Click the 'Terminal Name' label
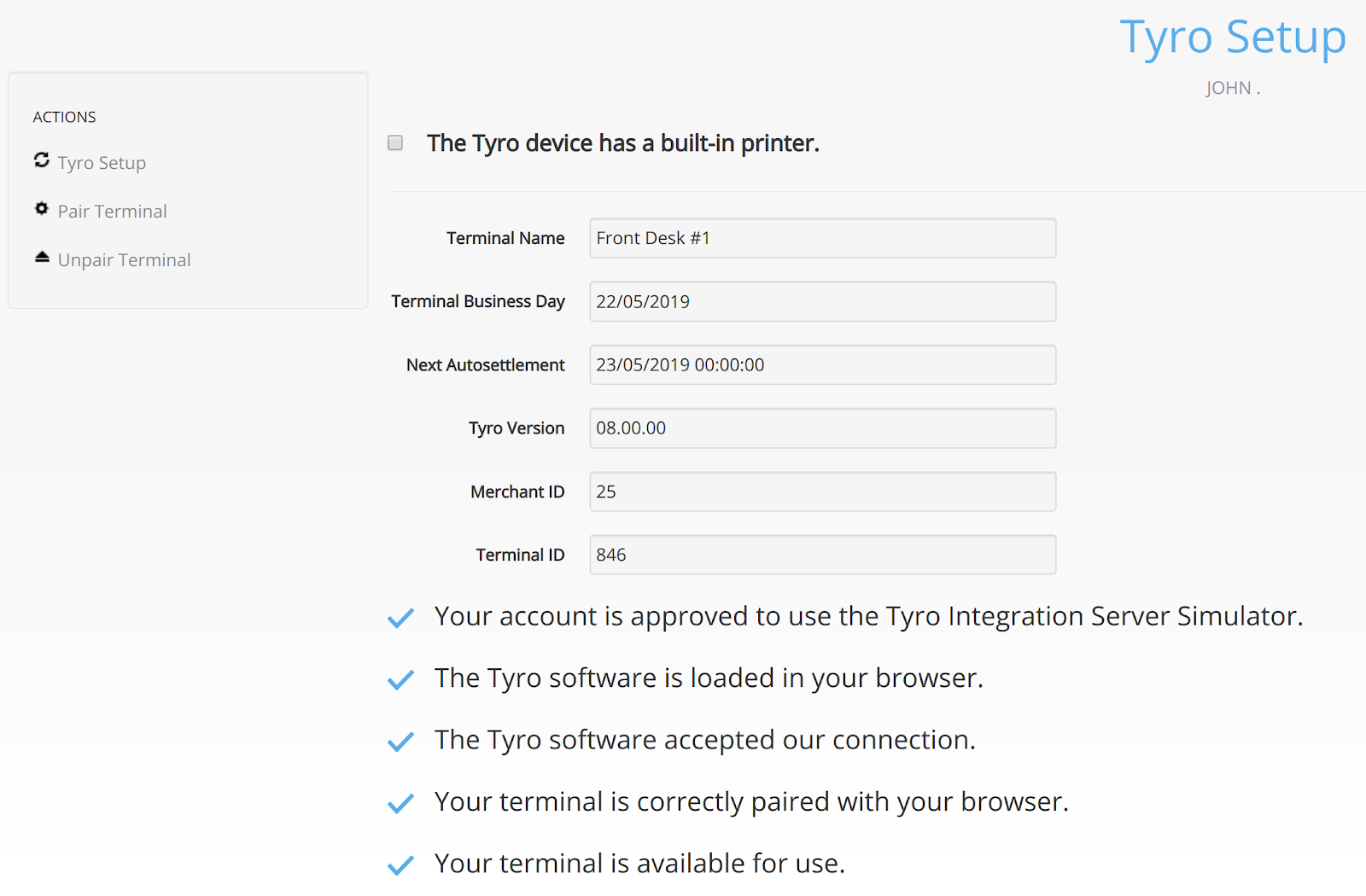 click(x=505, y=238)
